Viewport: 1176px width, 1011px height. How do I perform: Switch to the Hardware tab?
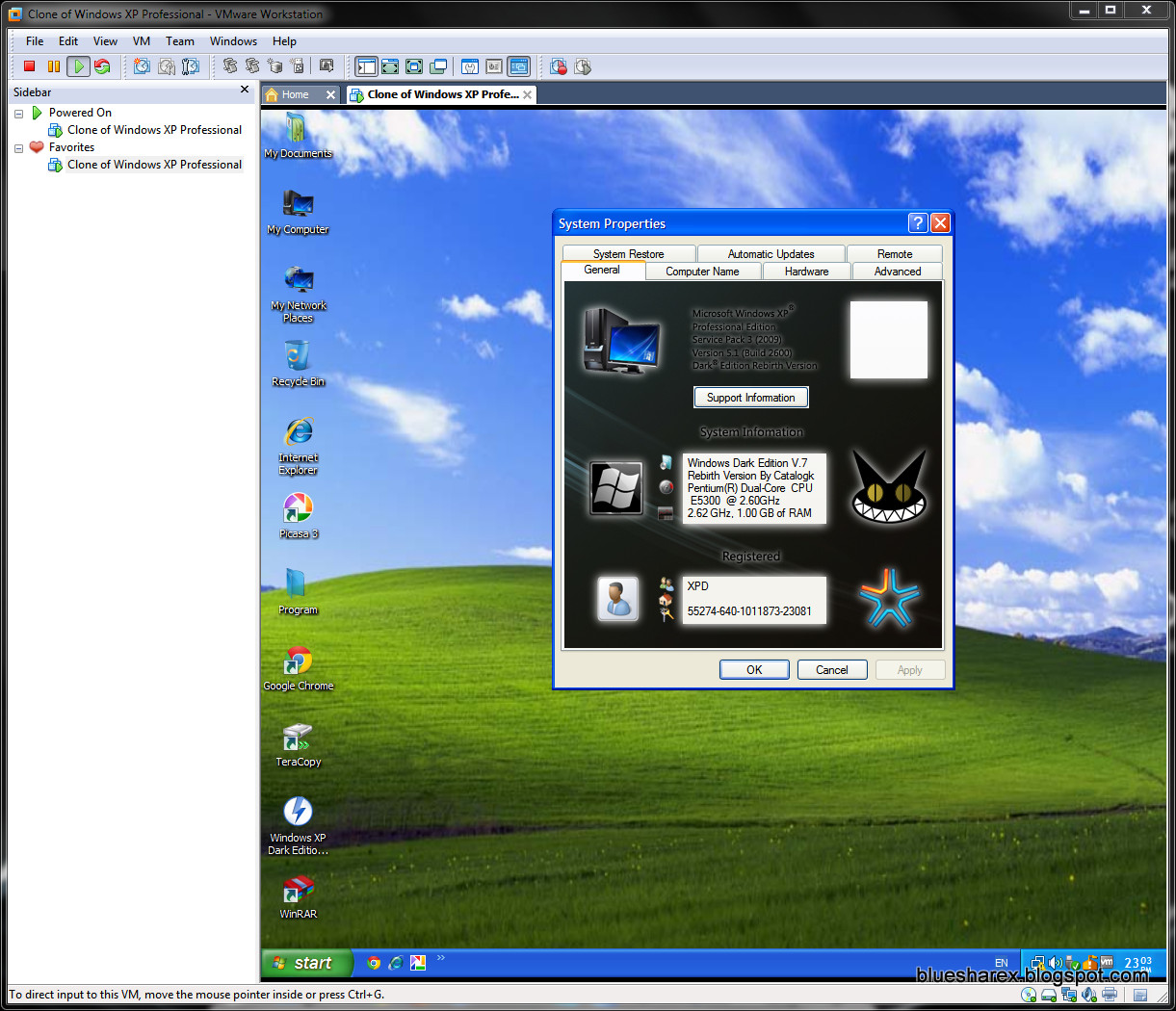807,272
